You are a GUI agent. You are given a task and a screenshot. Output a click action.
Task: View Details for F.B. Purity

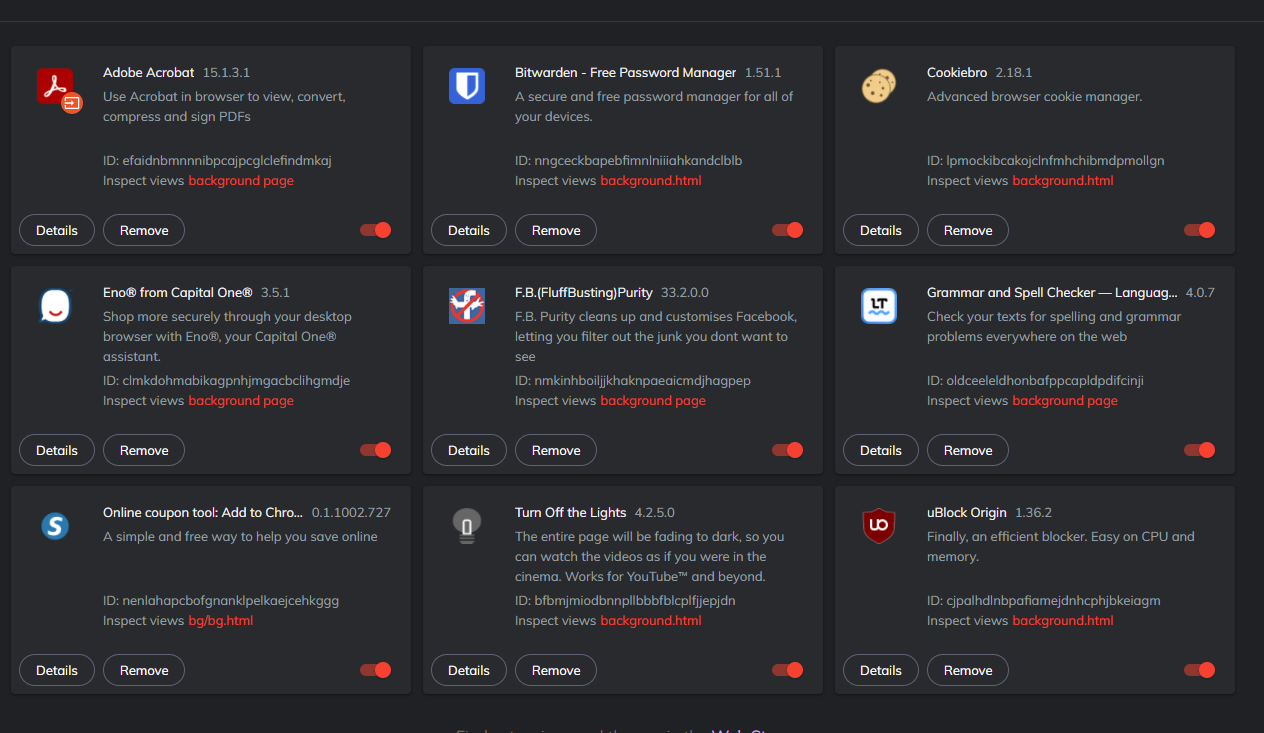469,450
